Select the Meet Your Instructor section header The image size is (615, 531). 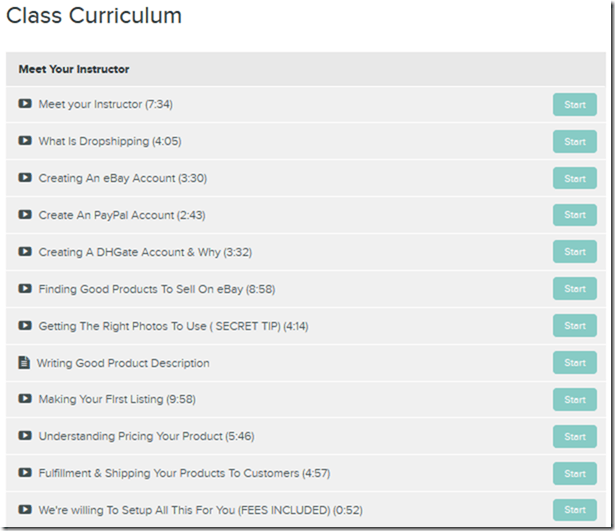click(74, 70)
